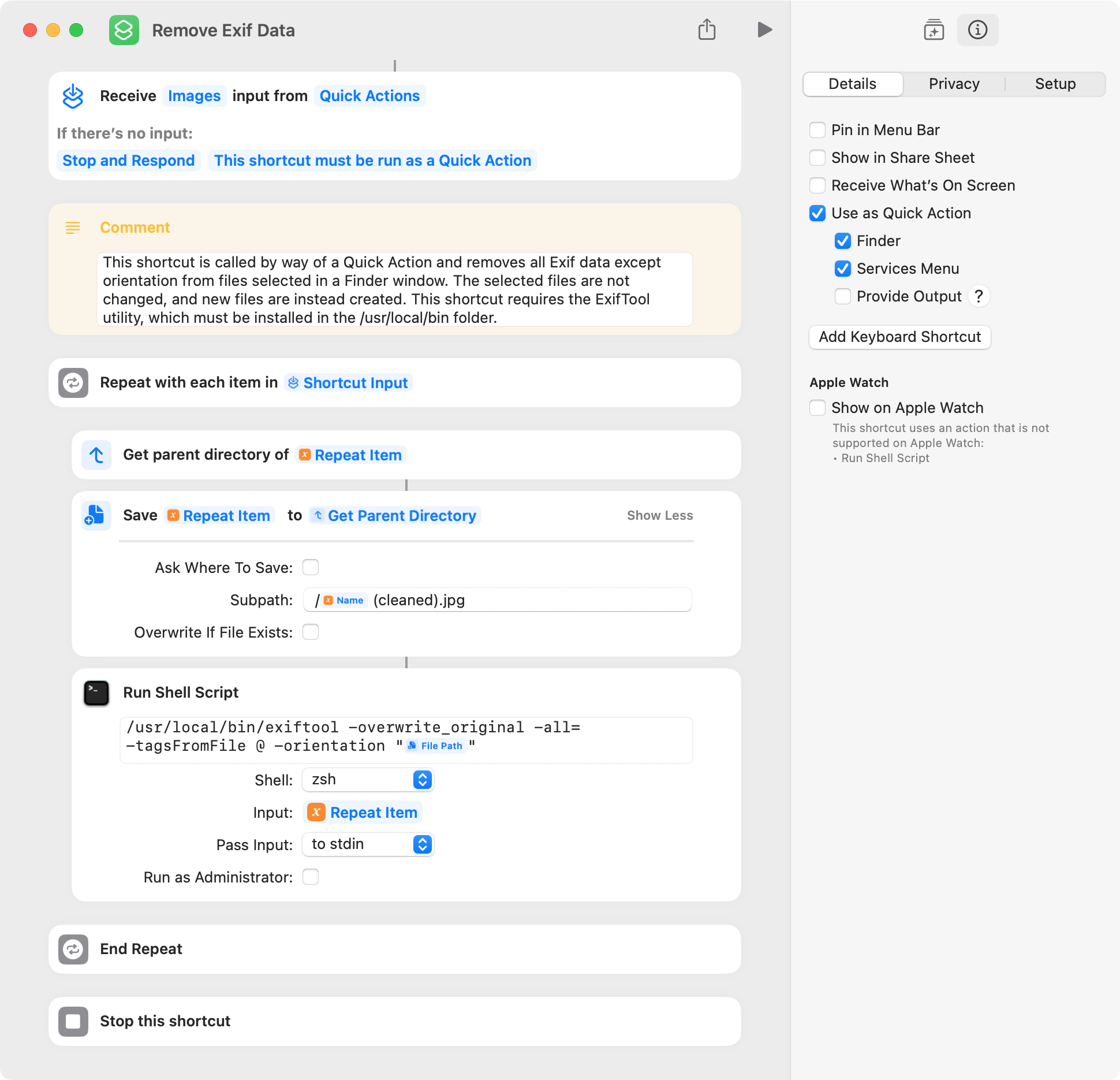Click the Get parent directory arrow icon
The image size is (1120, 1080).
(96, 455)
